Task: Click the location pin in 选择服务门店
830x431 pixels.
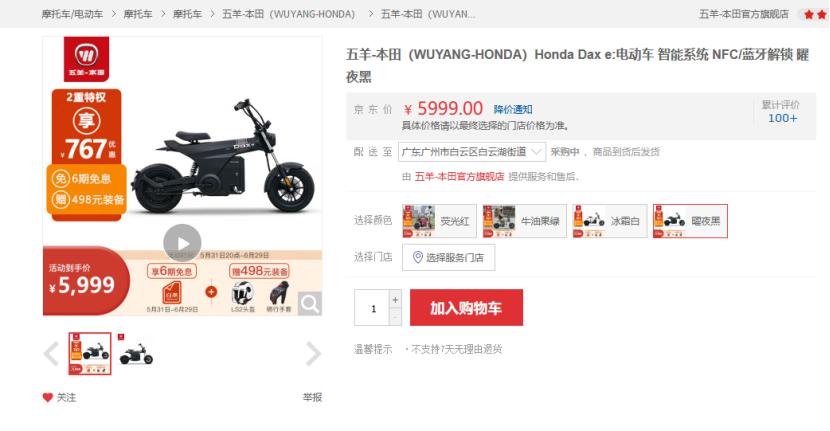Action: coord(418,257)
